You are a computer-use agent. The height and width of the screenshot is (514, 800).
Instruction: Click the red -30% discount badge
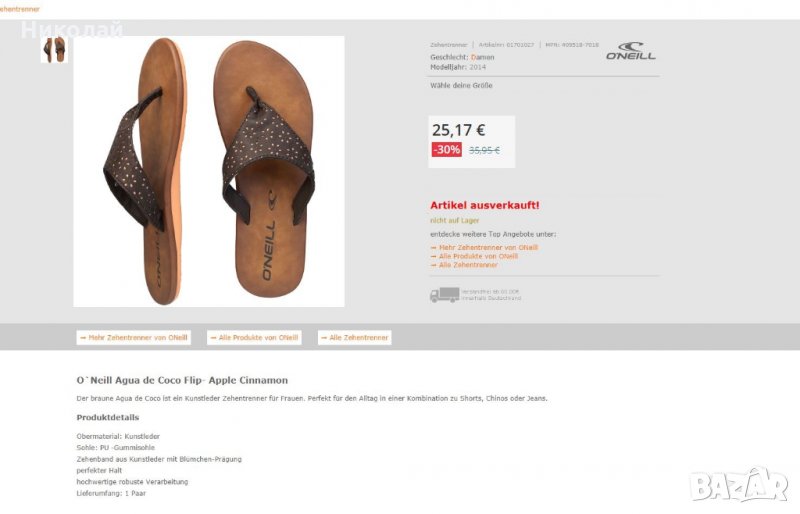coord(447,150)
